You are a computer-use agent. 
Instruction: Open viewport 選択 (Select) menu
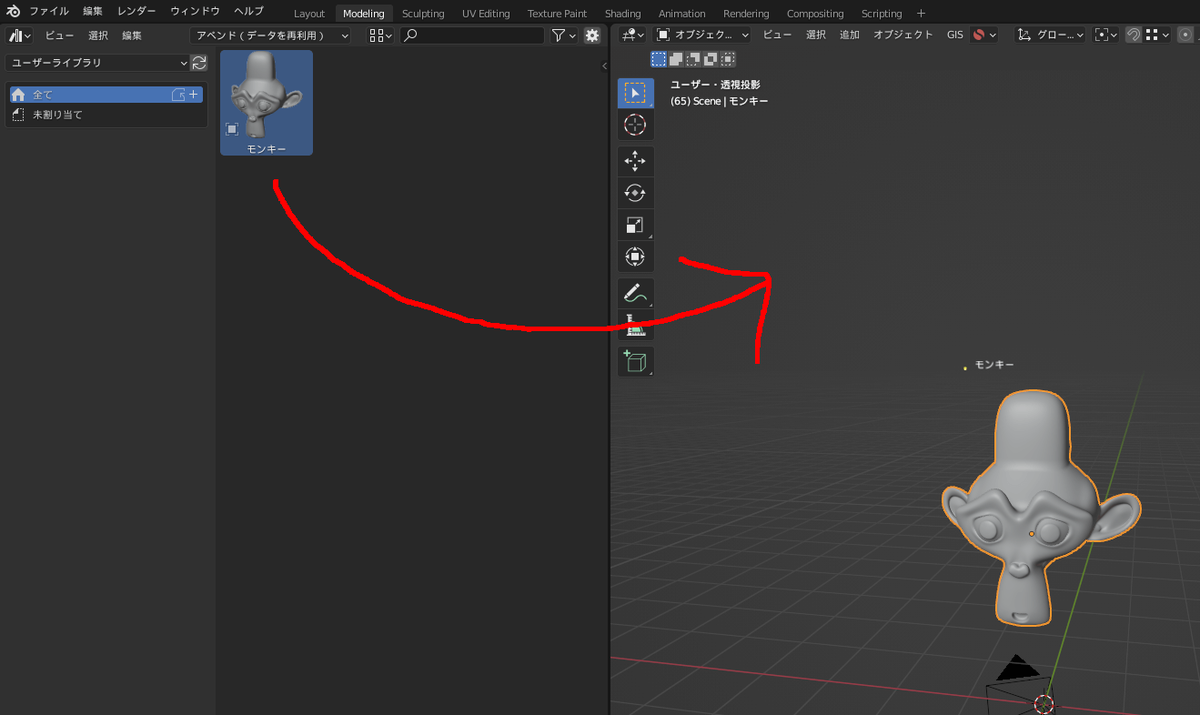click(816, 34)
